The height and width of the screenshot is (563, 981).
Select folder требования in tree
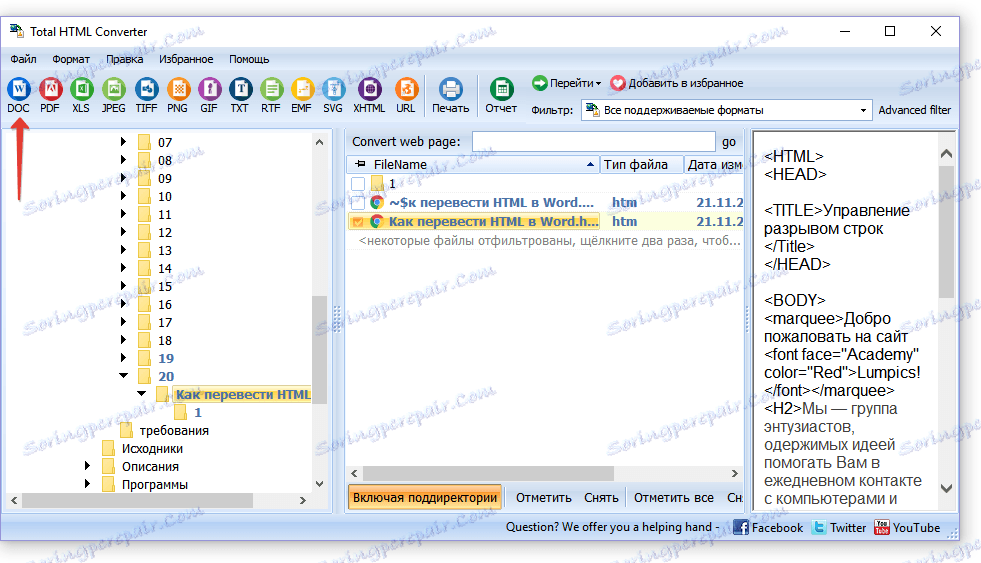click(174, 430)
